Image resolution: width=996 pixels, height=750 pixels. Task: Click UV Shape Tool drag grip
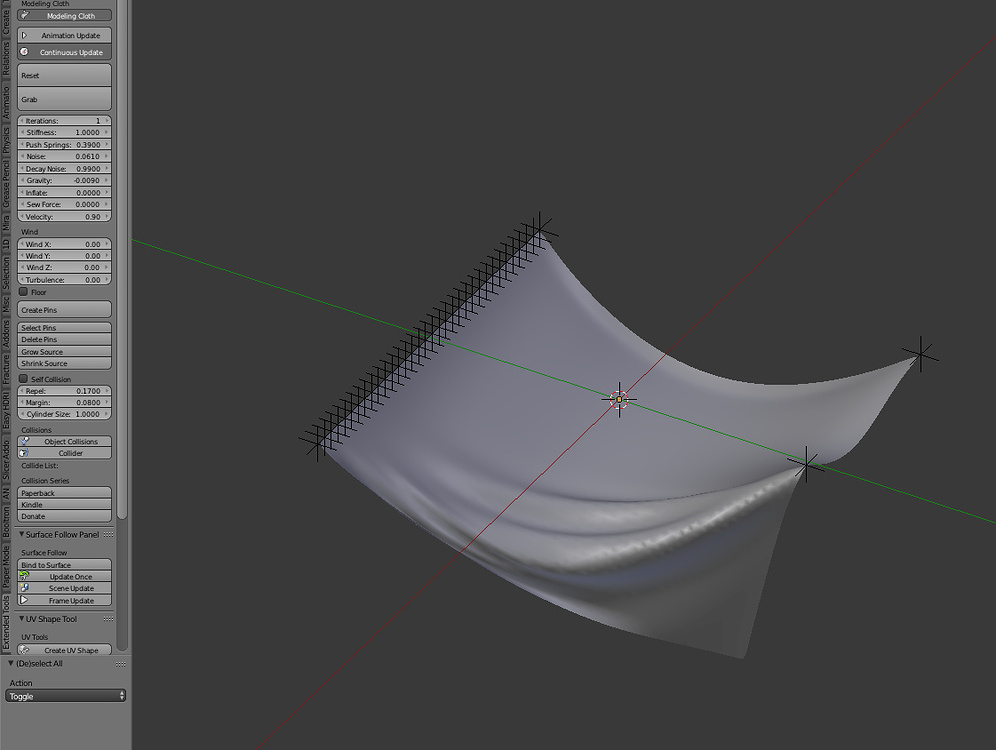point(108,619)
